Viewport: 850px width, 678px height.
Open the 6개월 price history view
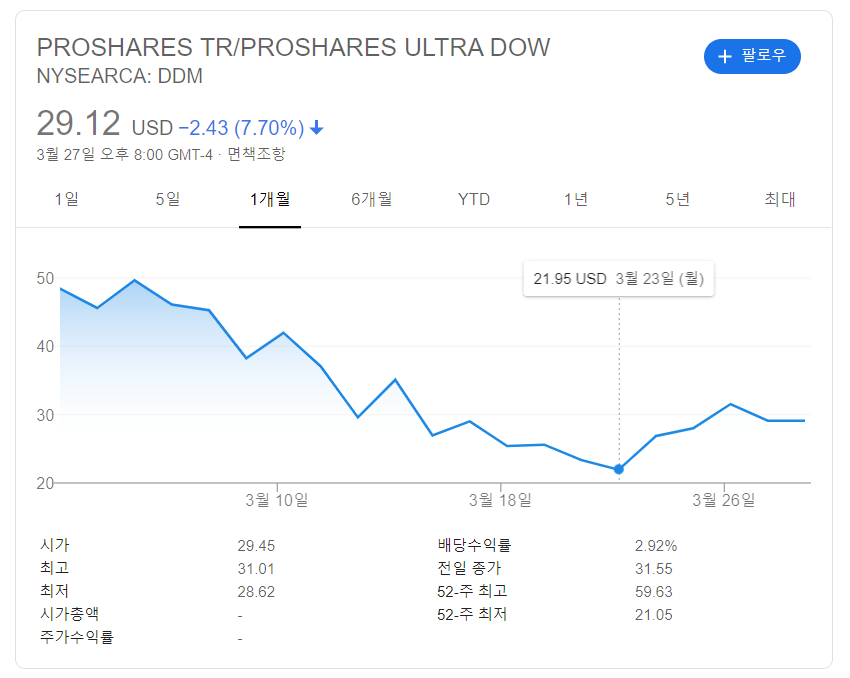point(372,199)
